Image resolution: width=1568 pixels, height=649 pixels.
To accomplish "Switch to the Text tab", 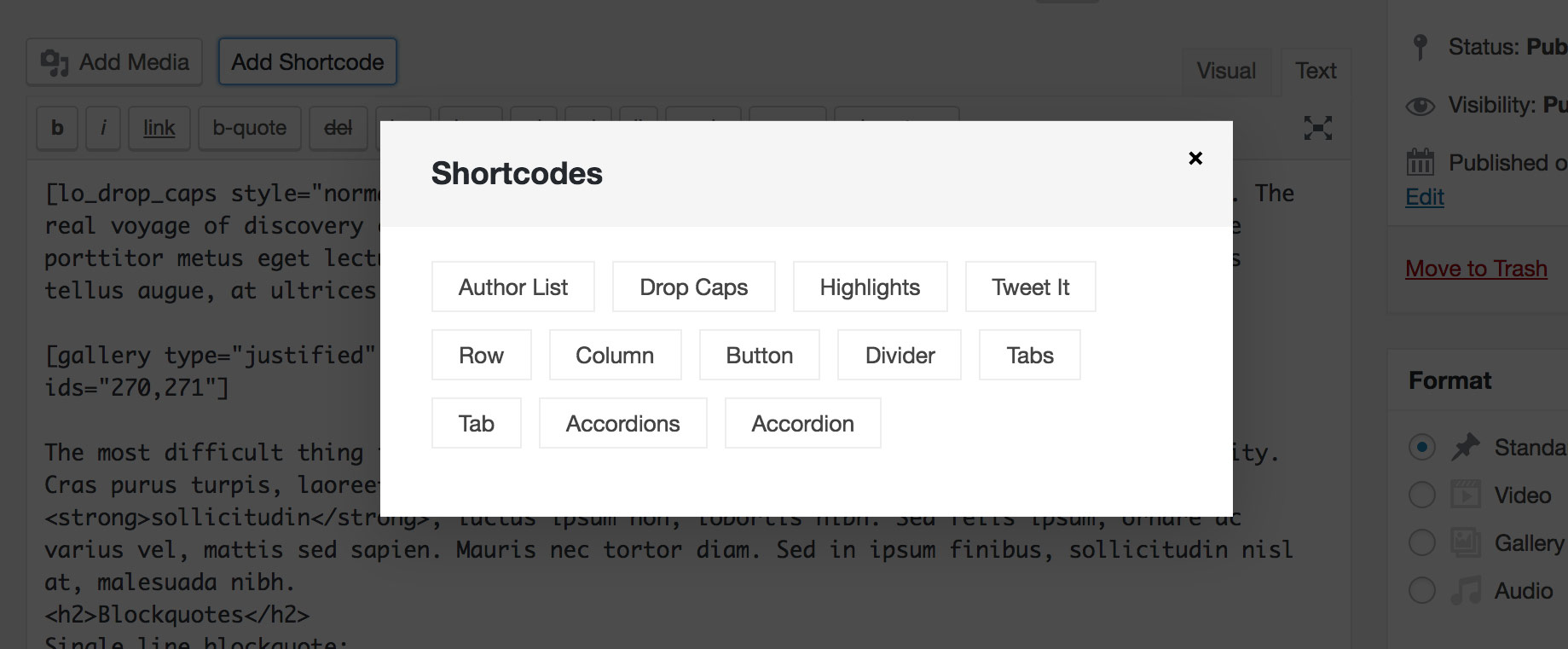I will 1315,72.
